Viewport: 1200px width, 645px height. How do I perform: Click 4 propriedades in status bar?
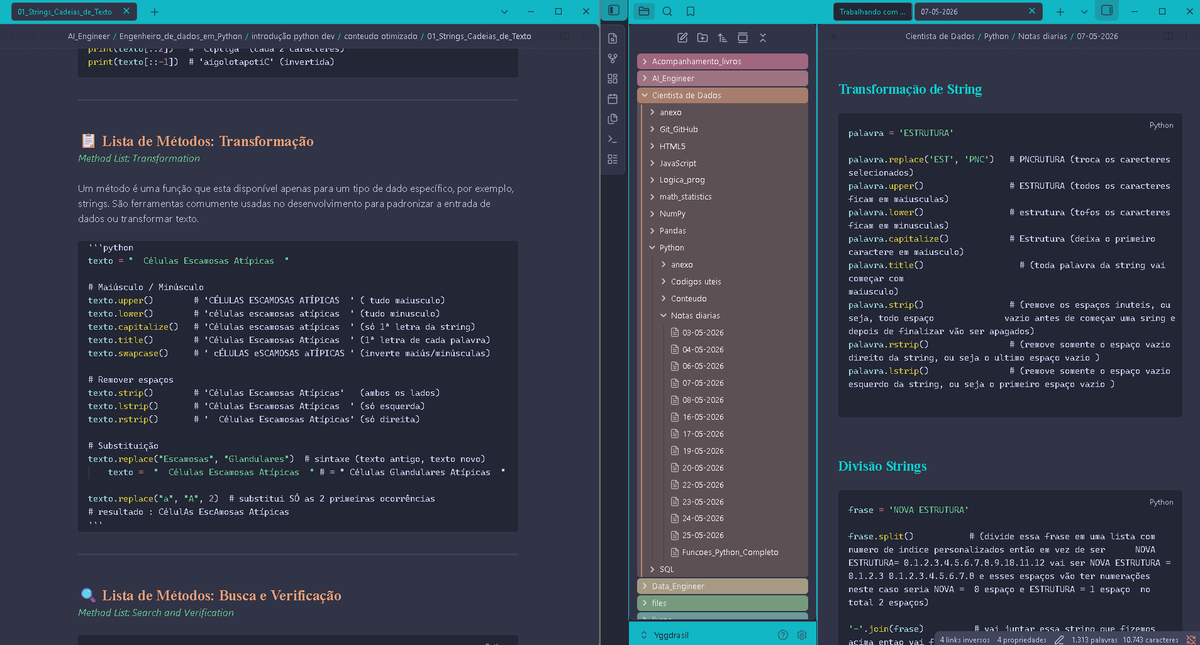[1022, 639]
